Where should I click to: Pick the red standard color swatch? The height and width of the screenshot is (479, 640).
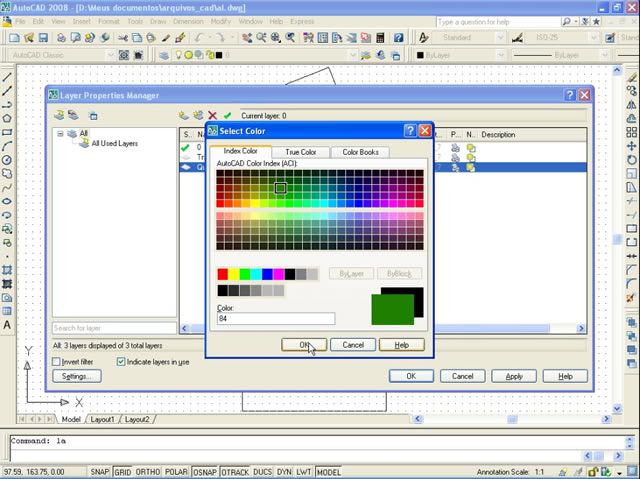coord(223,274)
